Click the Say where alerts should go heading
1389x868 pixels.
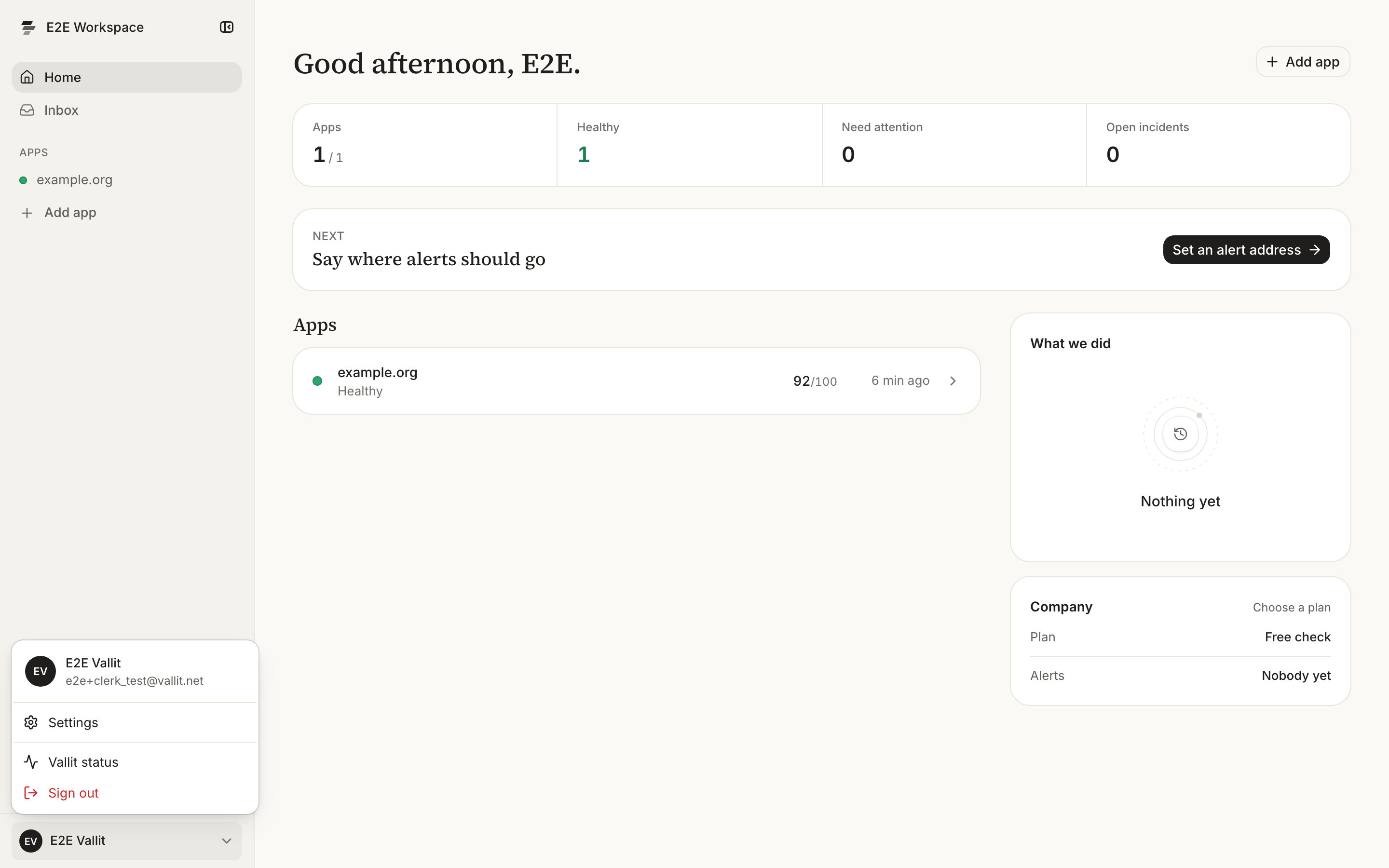pyautogui.click(x=429, y=259)
